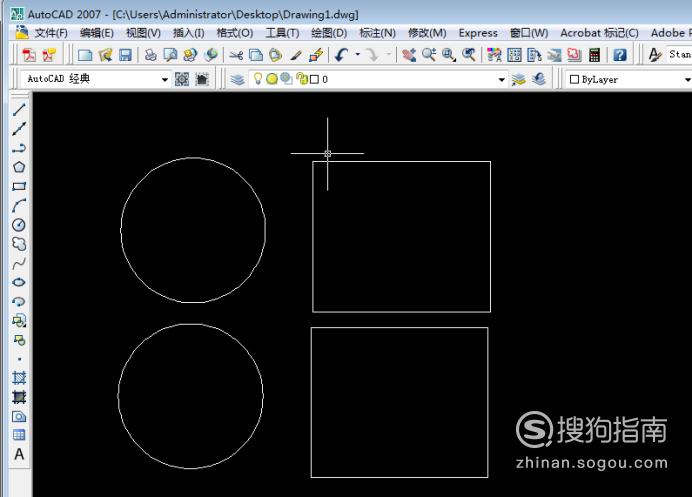The height and width of the screenshot is (497, 692).
Task: Open the Tool Palettes icon
Action: 534,55
